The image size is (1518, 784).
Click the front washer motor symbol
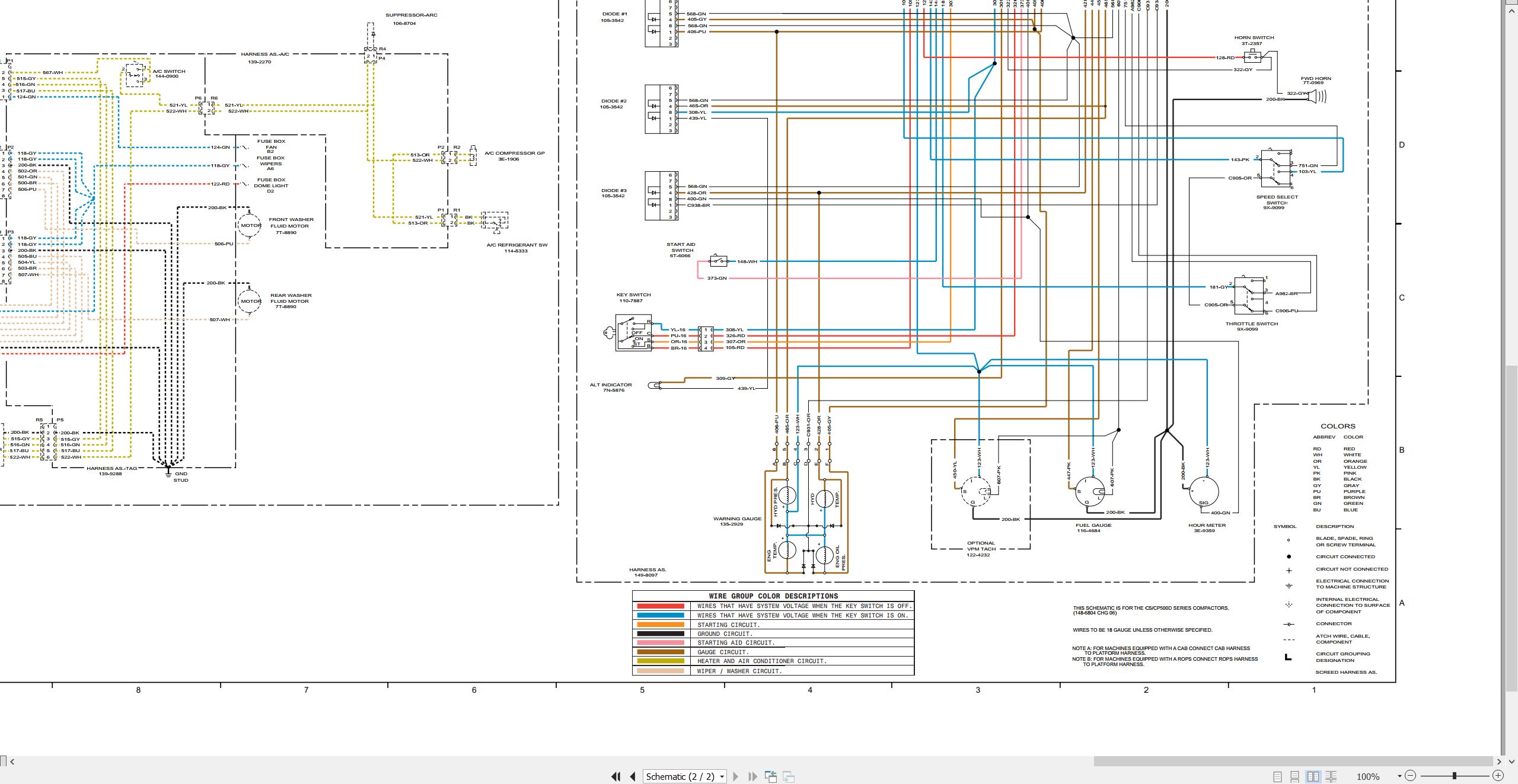pyautogui.click(x=250, y=226)
